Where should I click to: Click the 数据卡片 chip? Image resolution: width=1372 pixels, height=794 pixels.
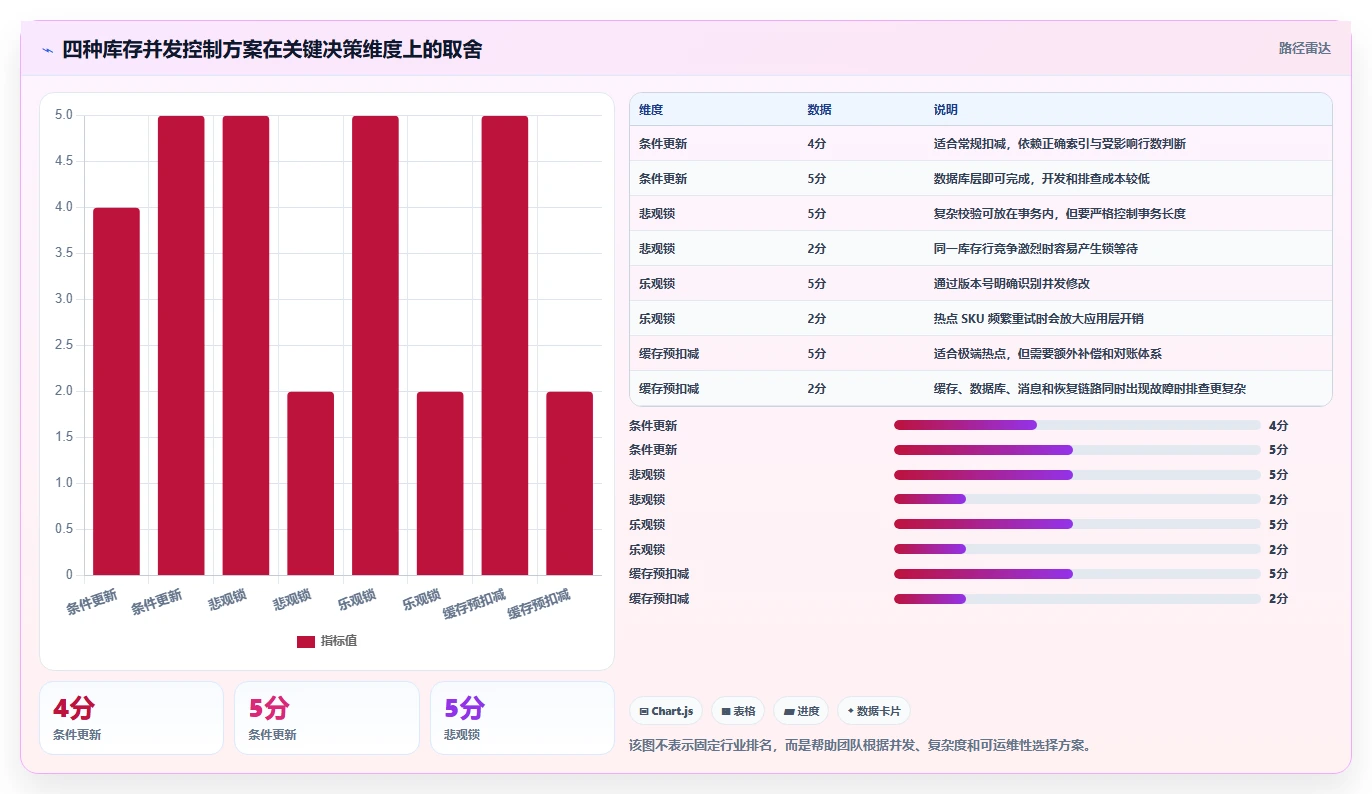pos(874,711)
